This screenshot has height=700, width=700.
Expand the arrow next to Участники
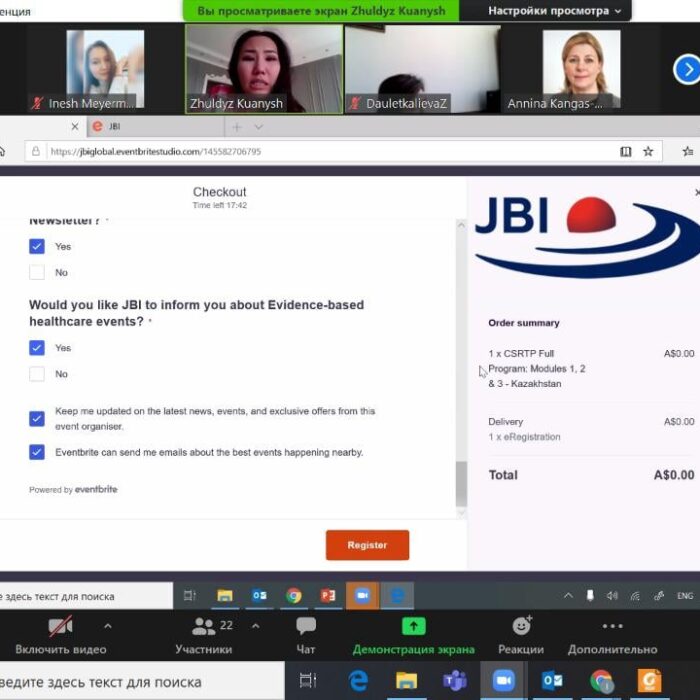coord(255,626)
